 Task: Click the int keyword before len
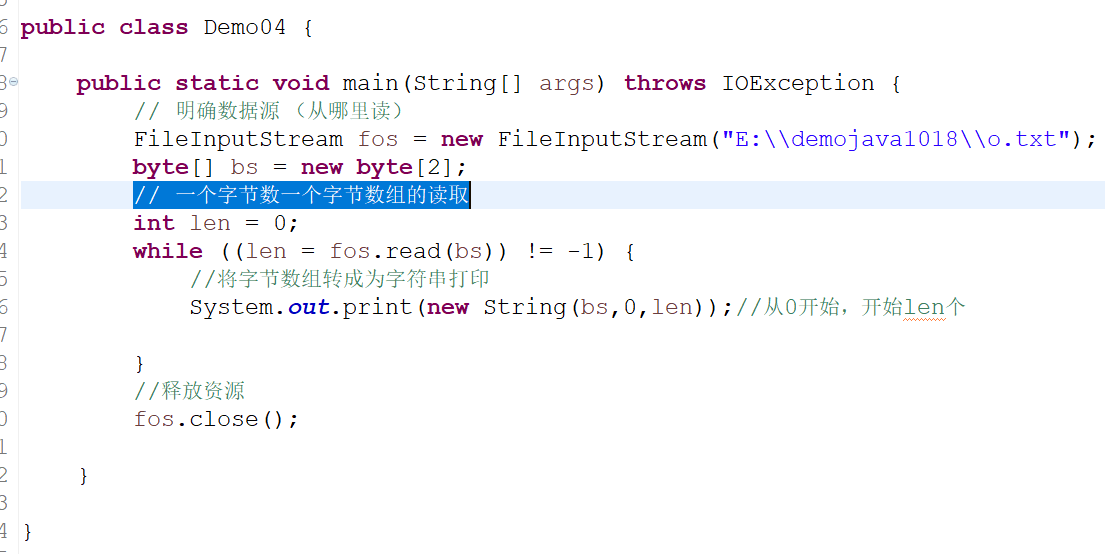(x=154, y=223)
